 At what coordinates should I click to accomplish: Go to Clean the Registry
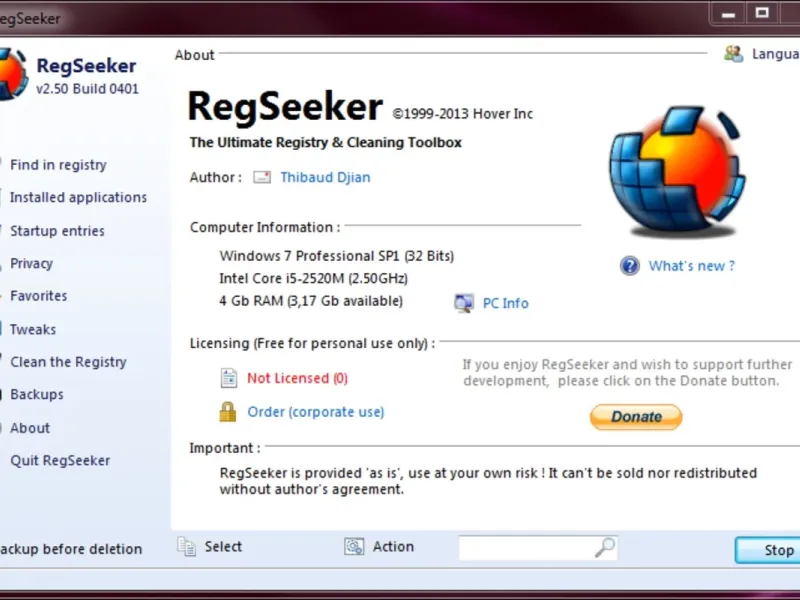68,362
